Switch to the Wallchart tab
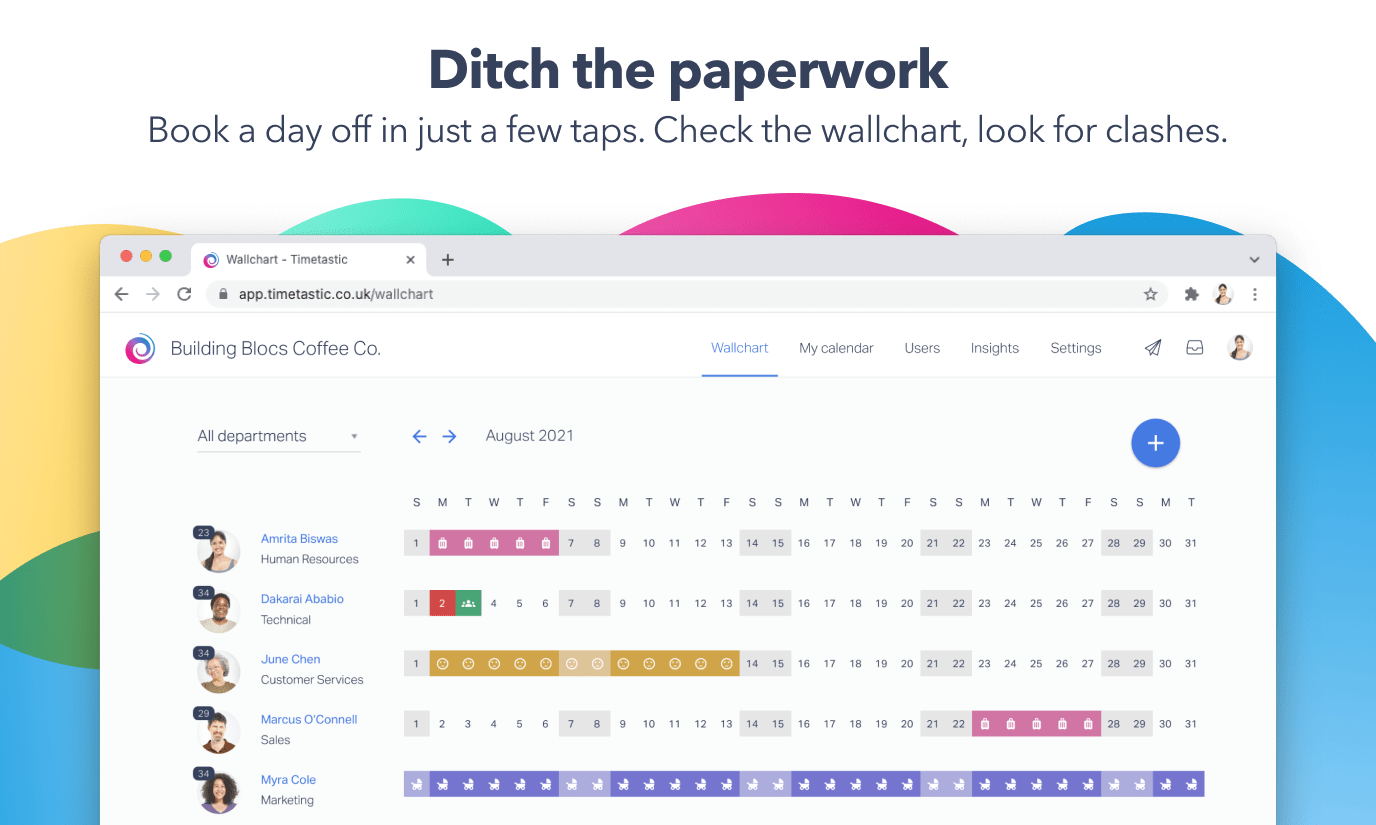 [740, 348]
